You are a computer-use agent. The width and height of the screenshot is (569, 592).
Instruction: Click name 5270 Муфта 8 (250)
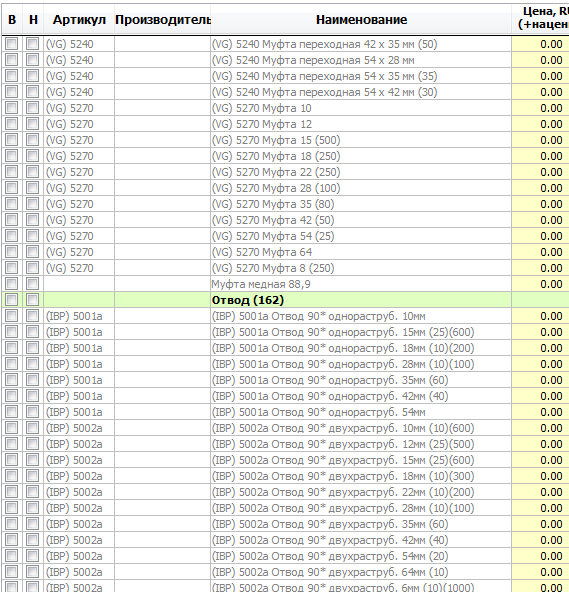pyautogui.click(x=273, y=268)
